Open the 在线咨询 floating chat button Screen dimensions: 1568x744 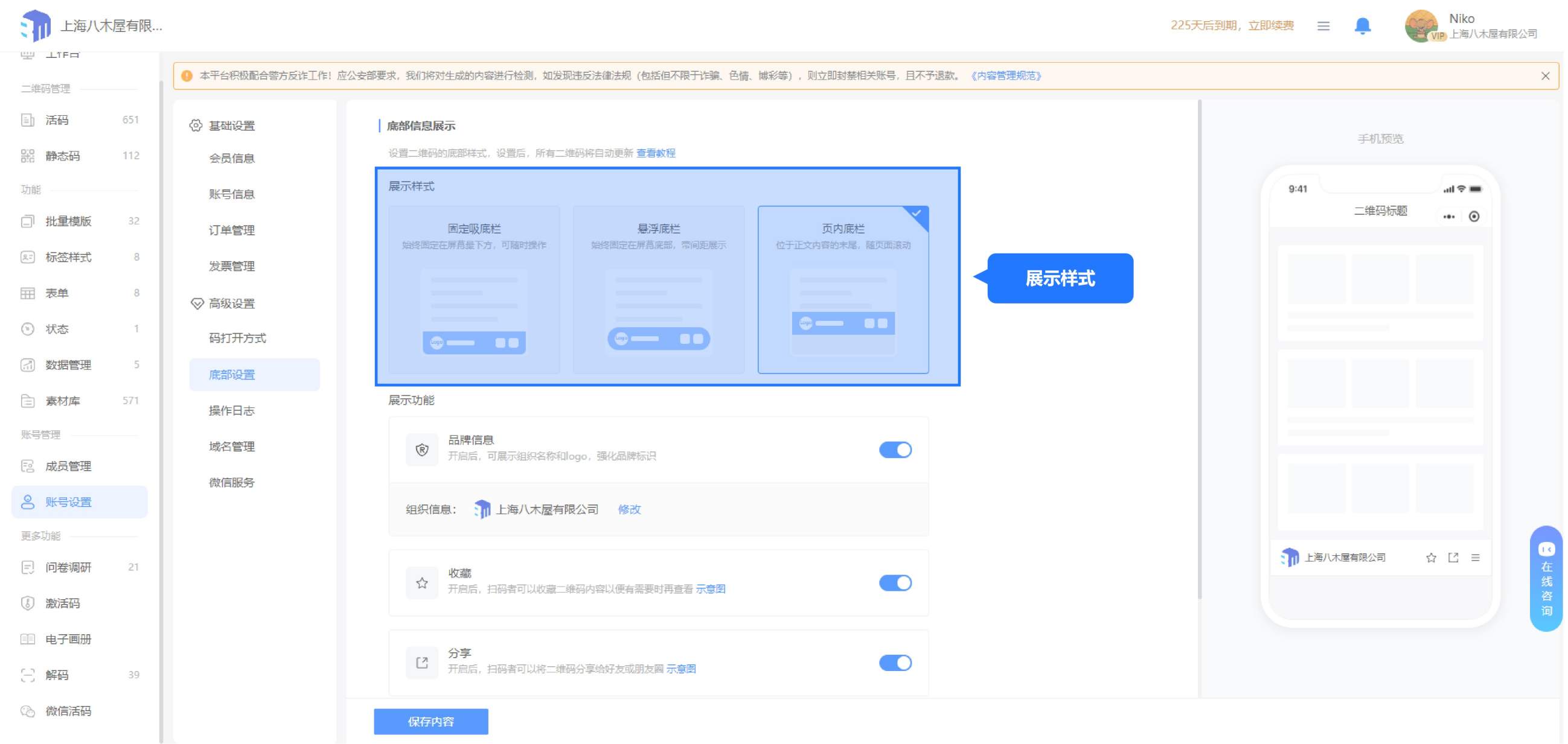1546,579
